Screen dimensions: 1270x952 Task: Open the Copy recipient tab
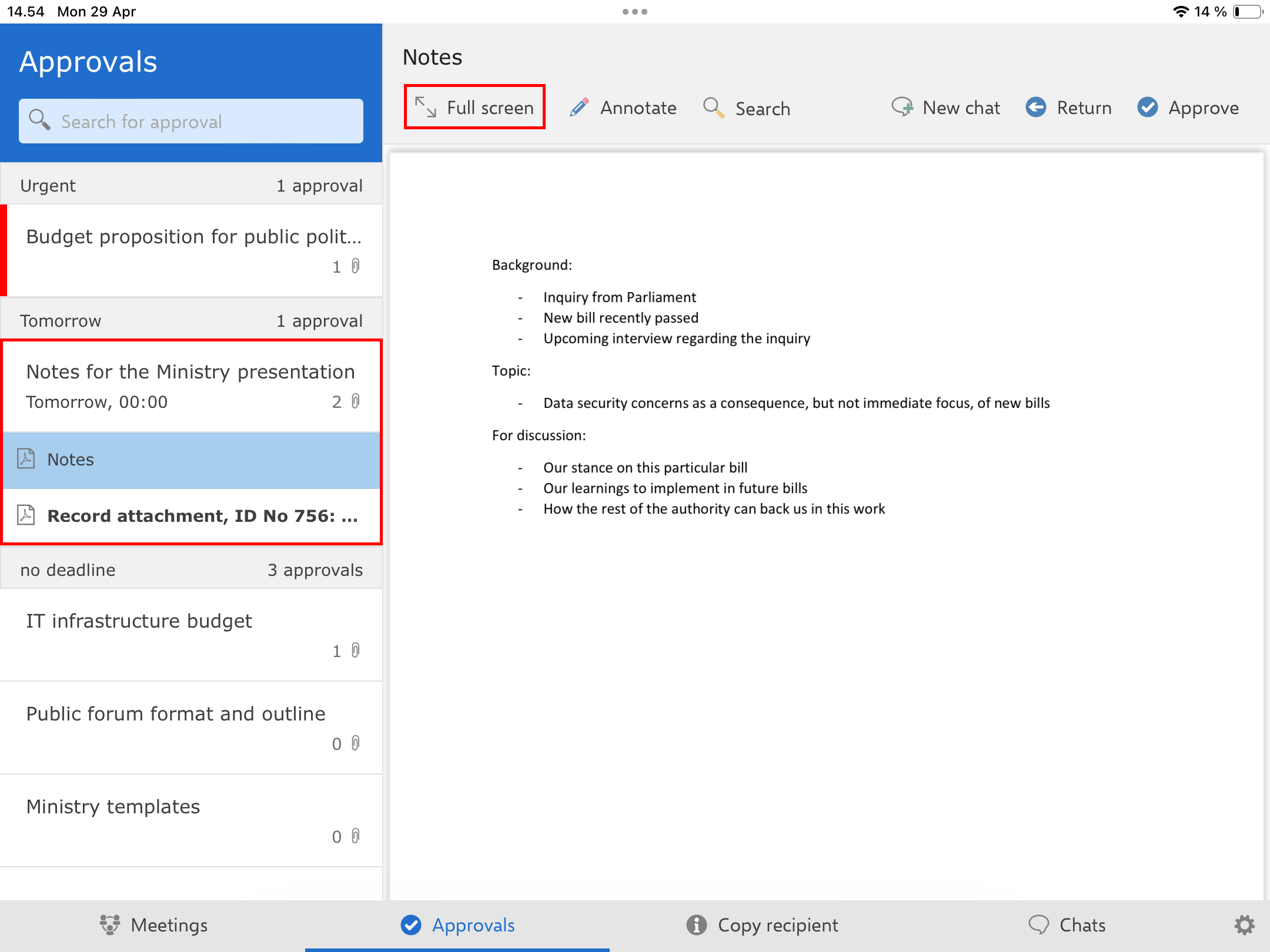(762, 925)
